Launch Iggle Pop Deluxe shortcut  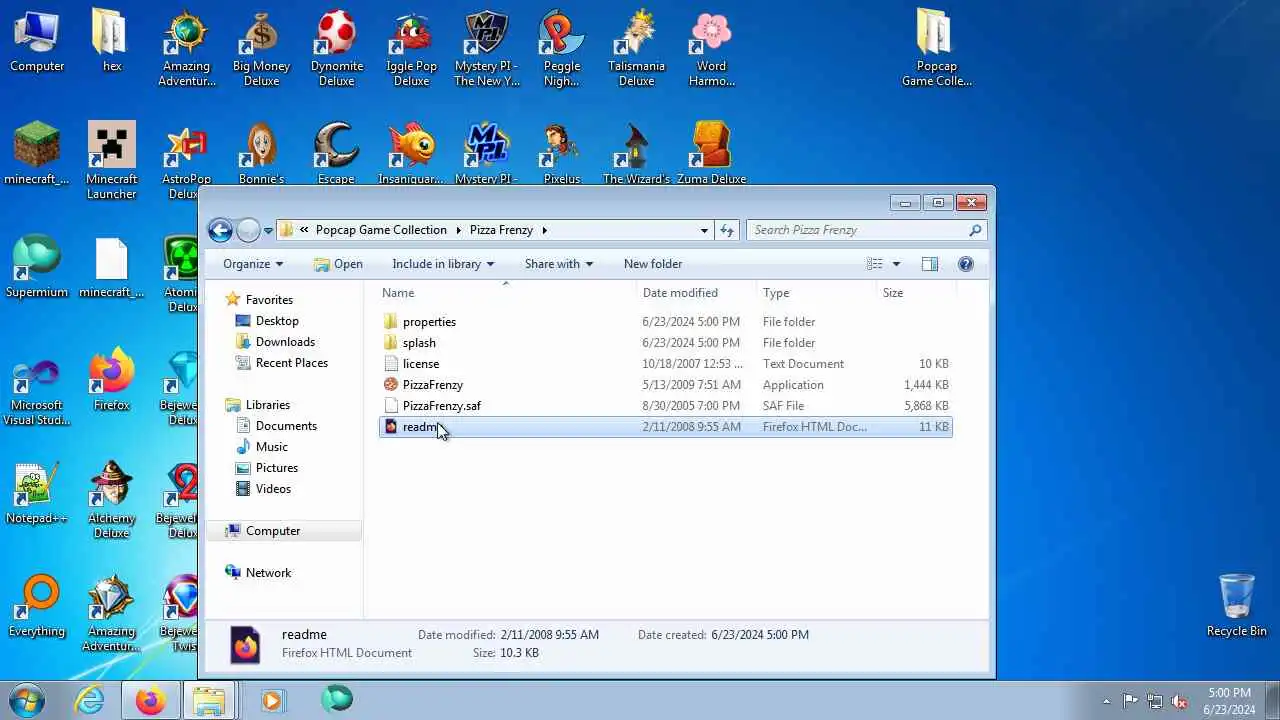click(411, 47)
